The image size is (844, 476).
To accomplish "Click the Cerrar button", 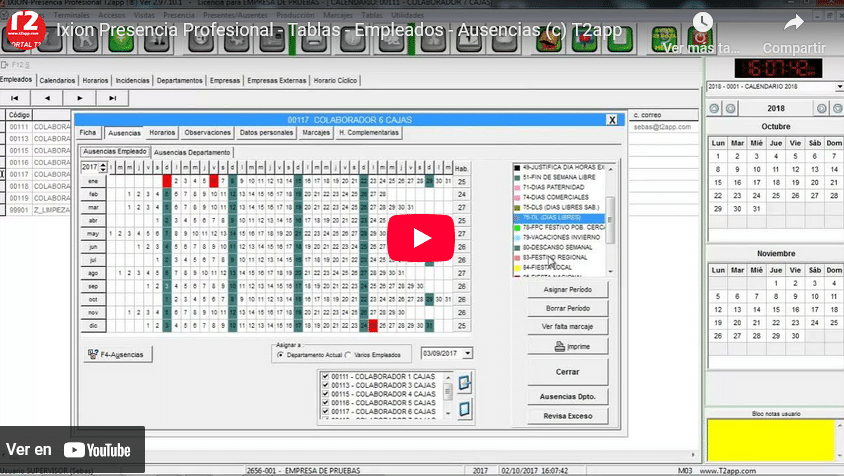I will (568, 372).
